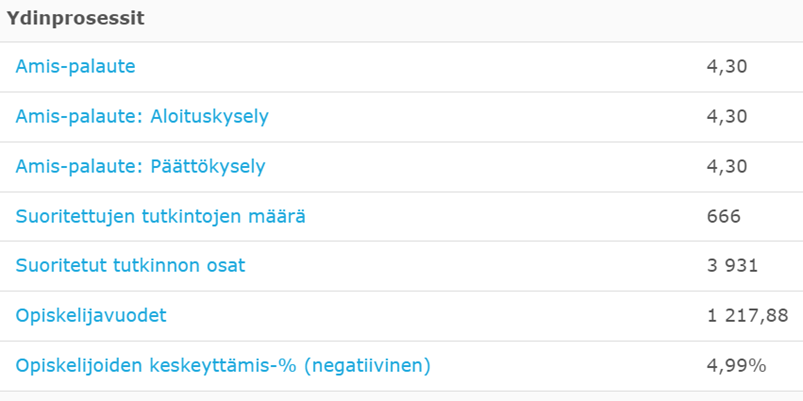
Task: Click the Päättökysely score value 4,30
Action: coord(727,167)
